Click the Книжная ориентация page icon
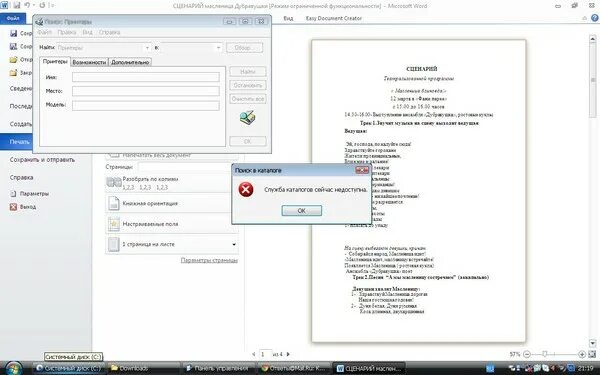600x375 pixels. [x=114, y=203]
